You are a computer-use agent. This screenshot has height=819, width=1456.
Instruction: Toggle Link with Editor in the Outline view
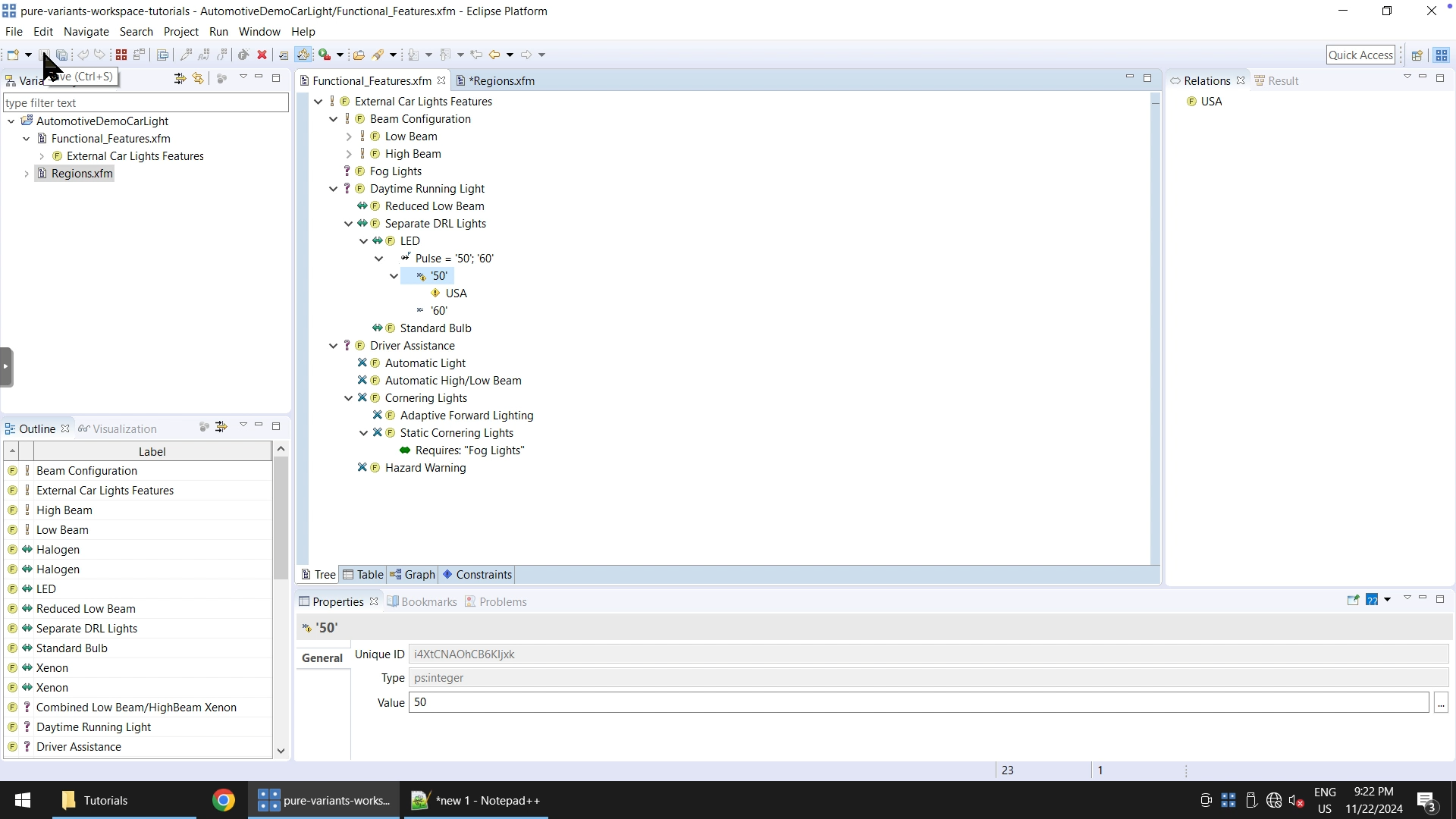[x=221, y=426]
